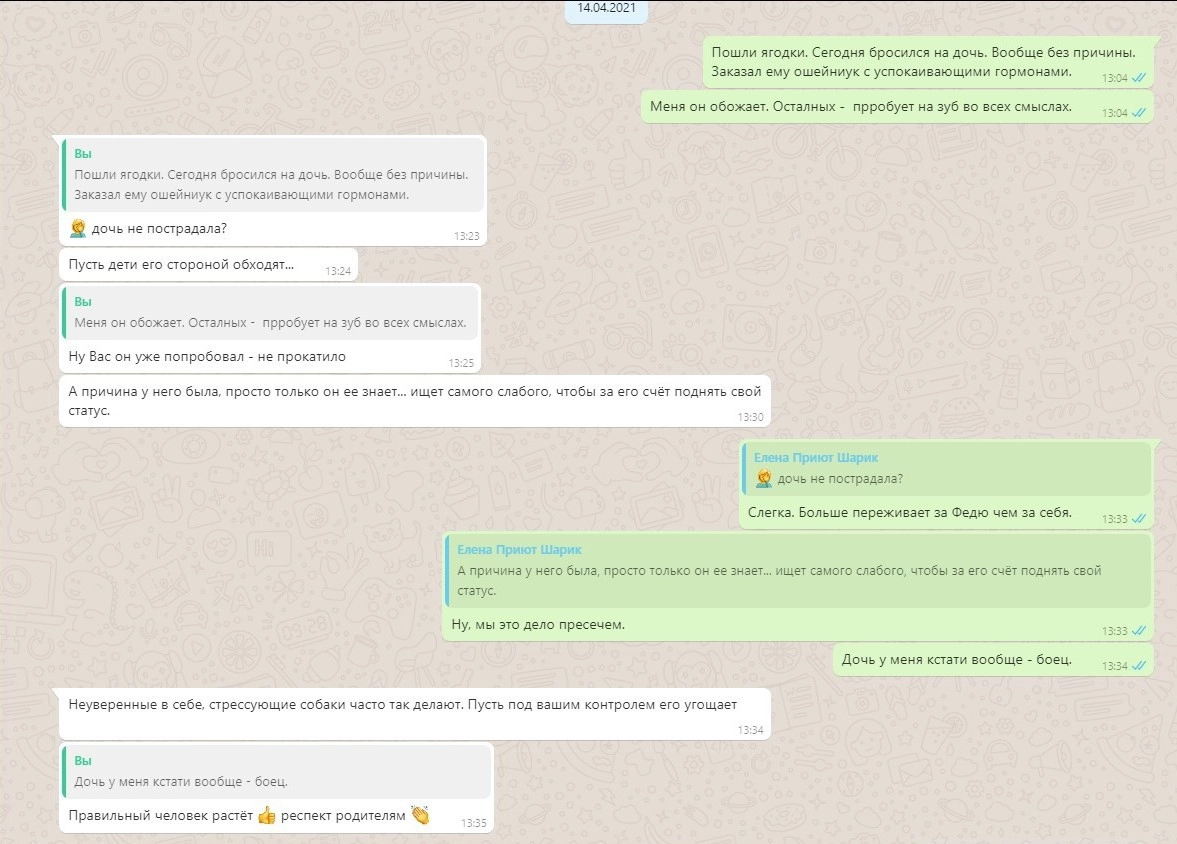Open quoted 'А причина у него была' in sent reply
1177x844 pixels.
[x=797, y=570]
